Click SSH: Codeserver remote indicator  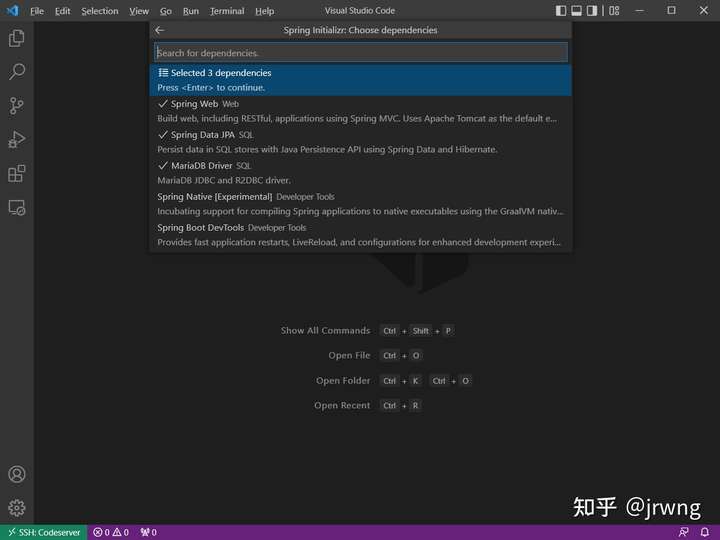pyautogui.click(x=44, y=532)
